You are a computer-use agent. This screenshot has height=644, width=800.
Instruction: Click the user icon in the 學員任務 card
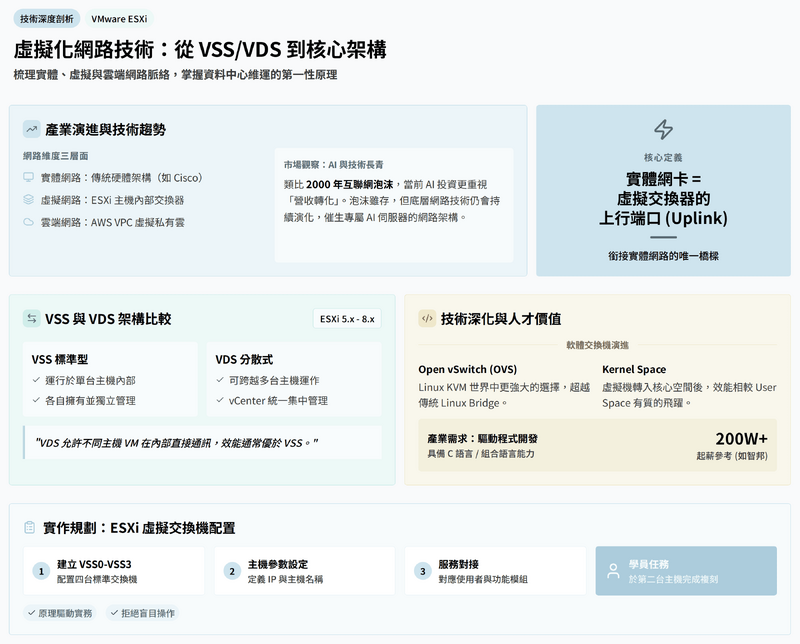pos(614,571)
